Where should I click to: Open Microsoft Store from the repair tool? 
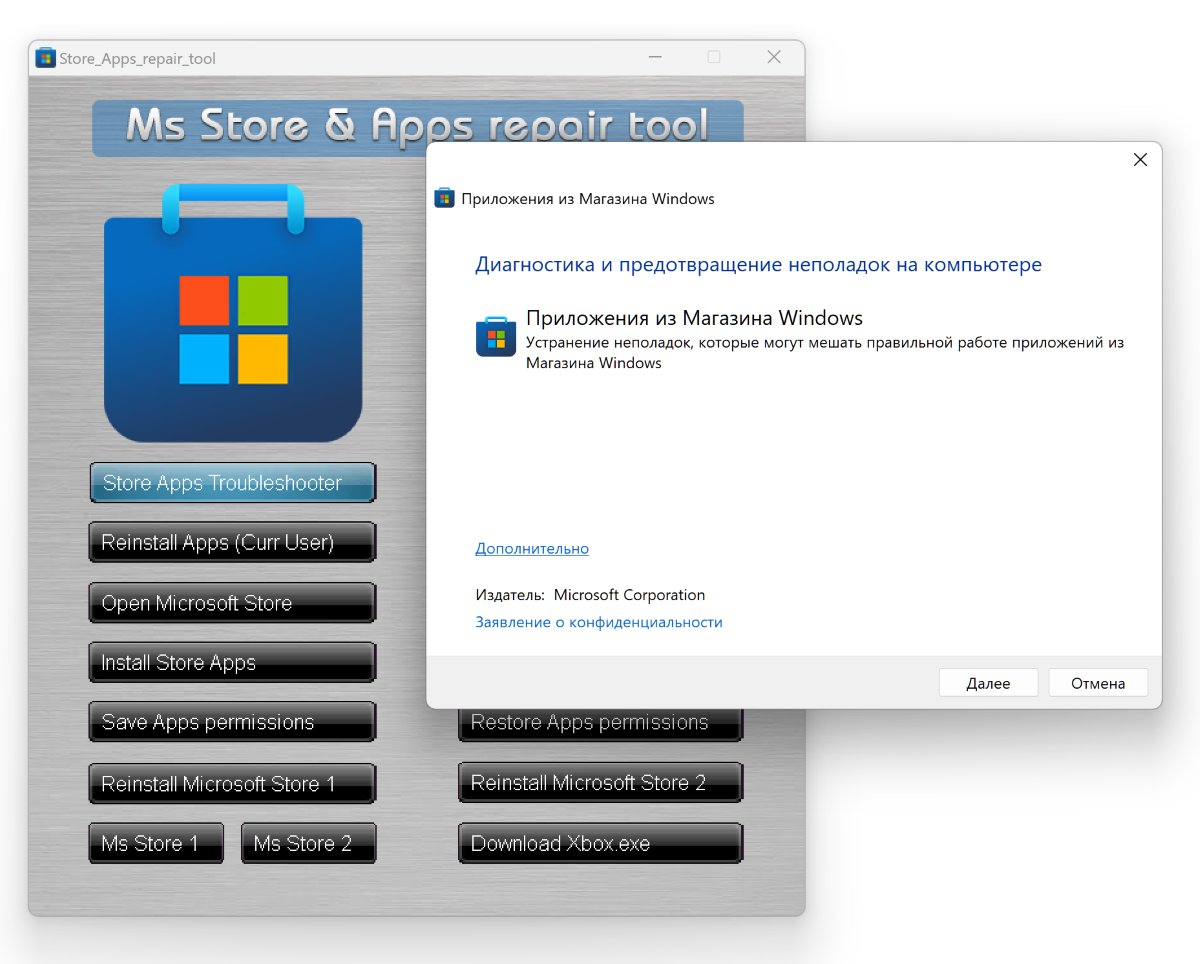pyautogui.click(x=232, y=603)
